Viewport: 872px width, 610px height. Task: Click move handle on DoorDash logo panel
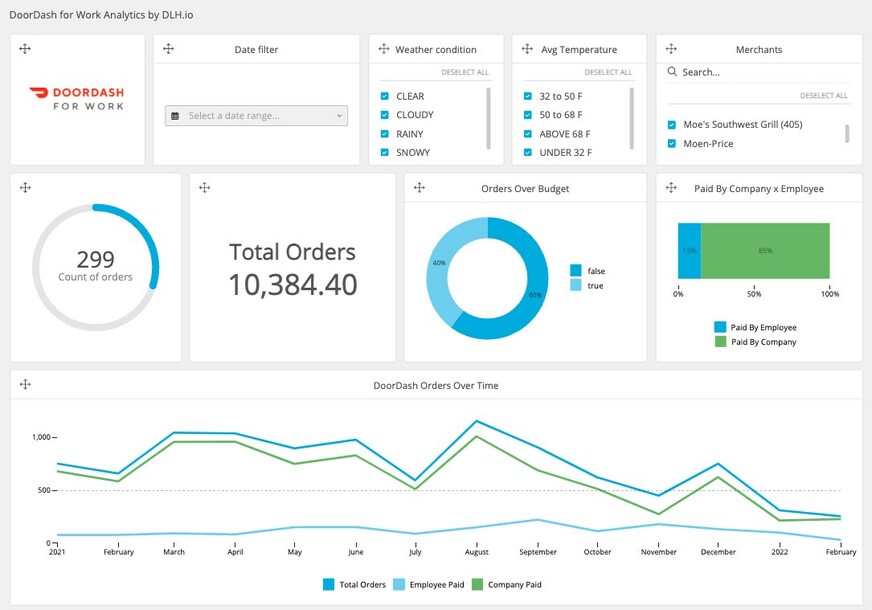click(25, 49)
